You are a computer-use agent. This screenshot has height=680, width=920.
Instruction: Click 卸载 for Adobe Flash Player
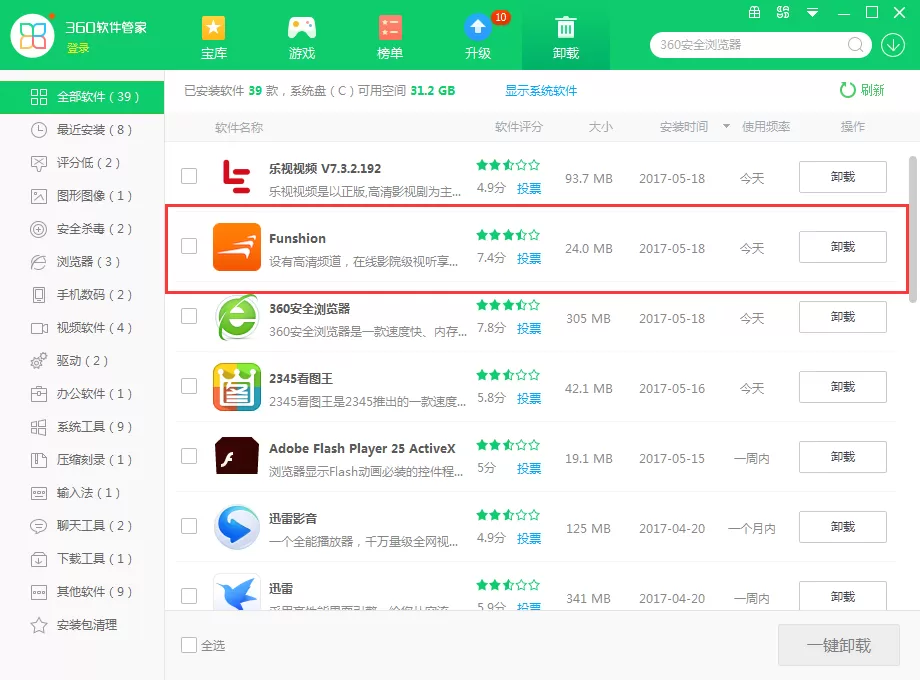[843, 456]
